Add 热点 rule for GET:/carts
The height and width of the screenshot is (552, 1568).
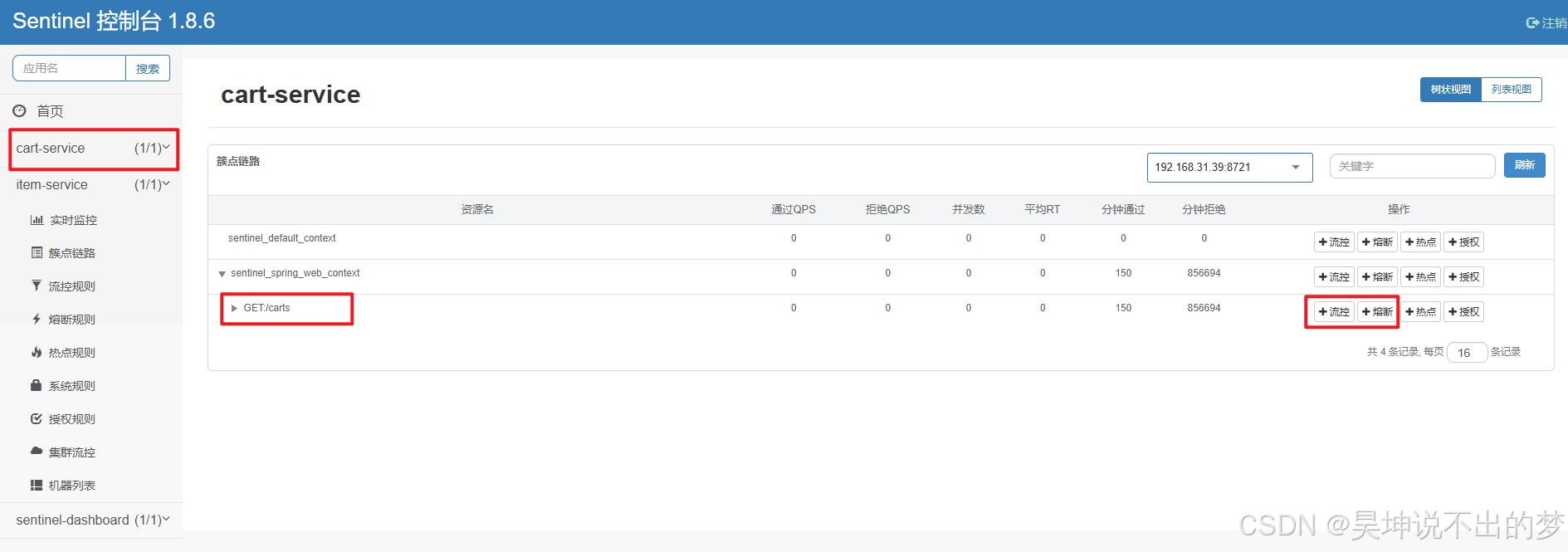(x=1420, y=312)
